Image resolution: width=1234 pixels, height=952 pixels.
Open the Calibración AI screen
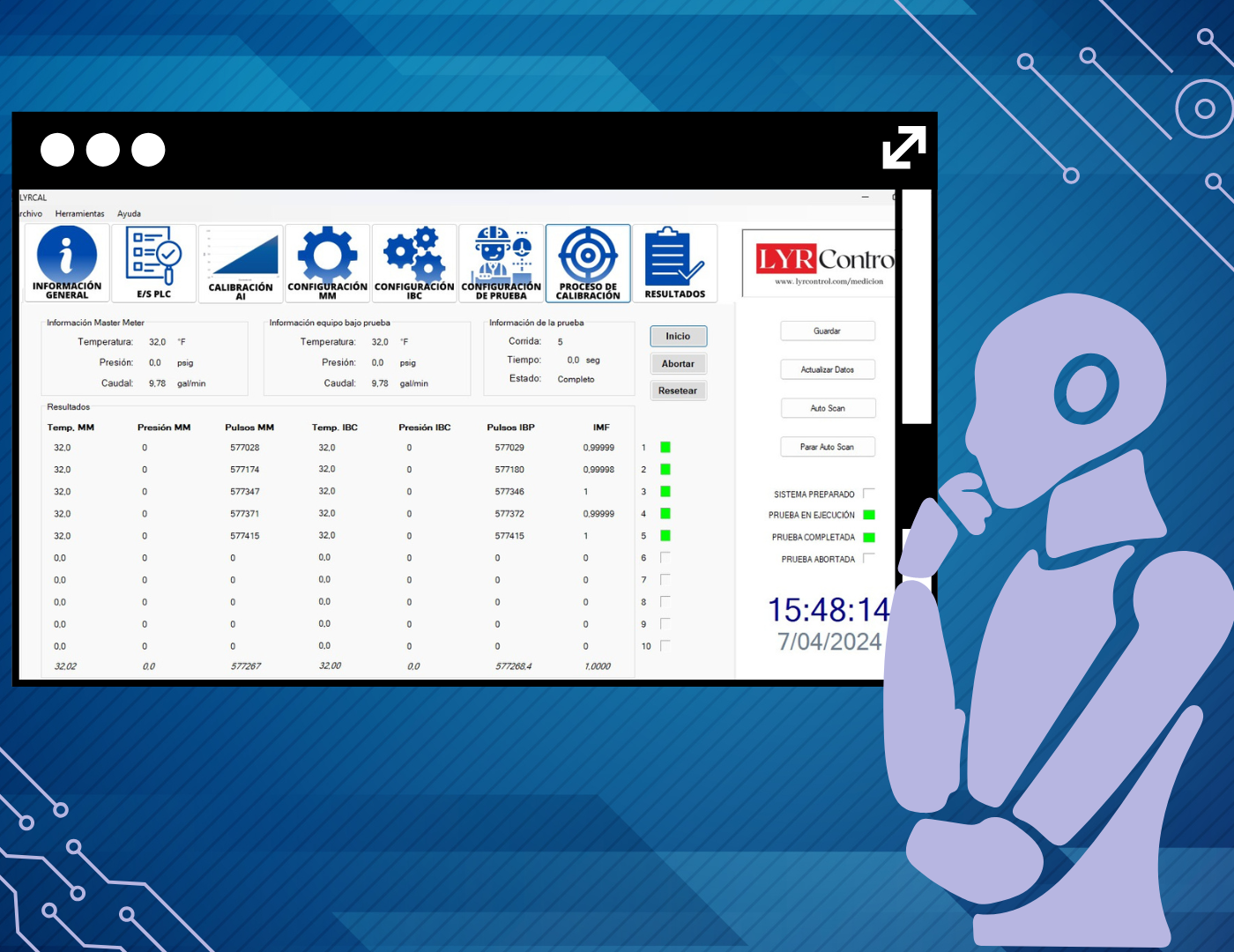(x=240, y=263)
